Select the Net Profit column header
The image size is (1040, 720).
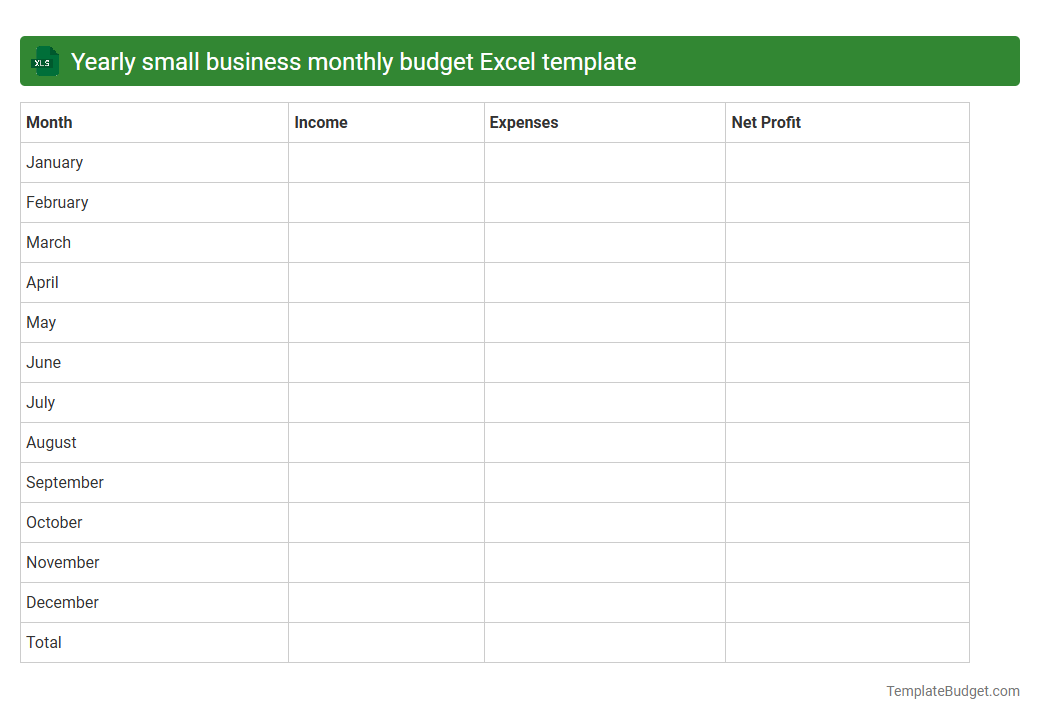(766, 122)
